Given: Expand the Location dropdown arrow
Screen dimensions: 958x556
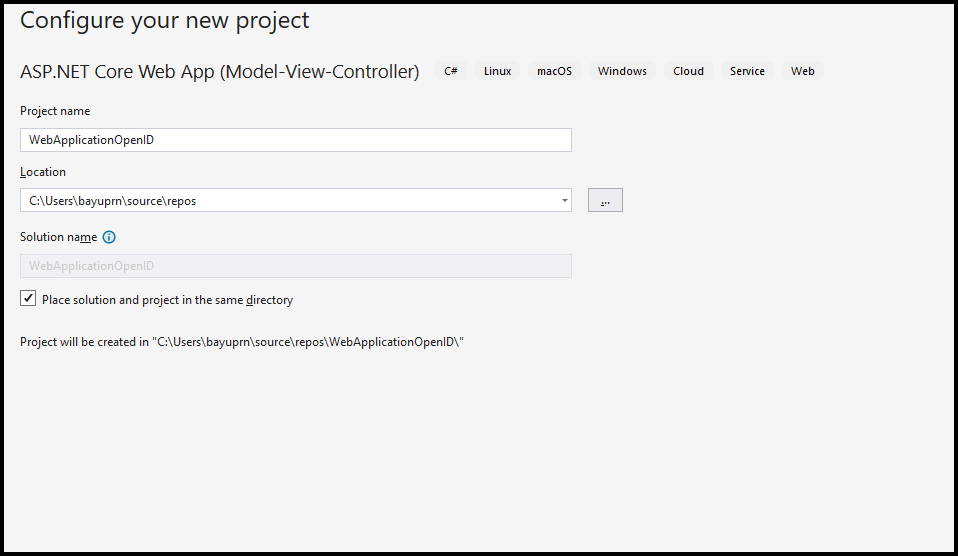Looking at the screenshot, I should pos(565,201).
